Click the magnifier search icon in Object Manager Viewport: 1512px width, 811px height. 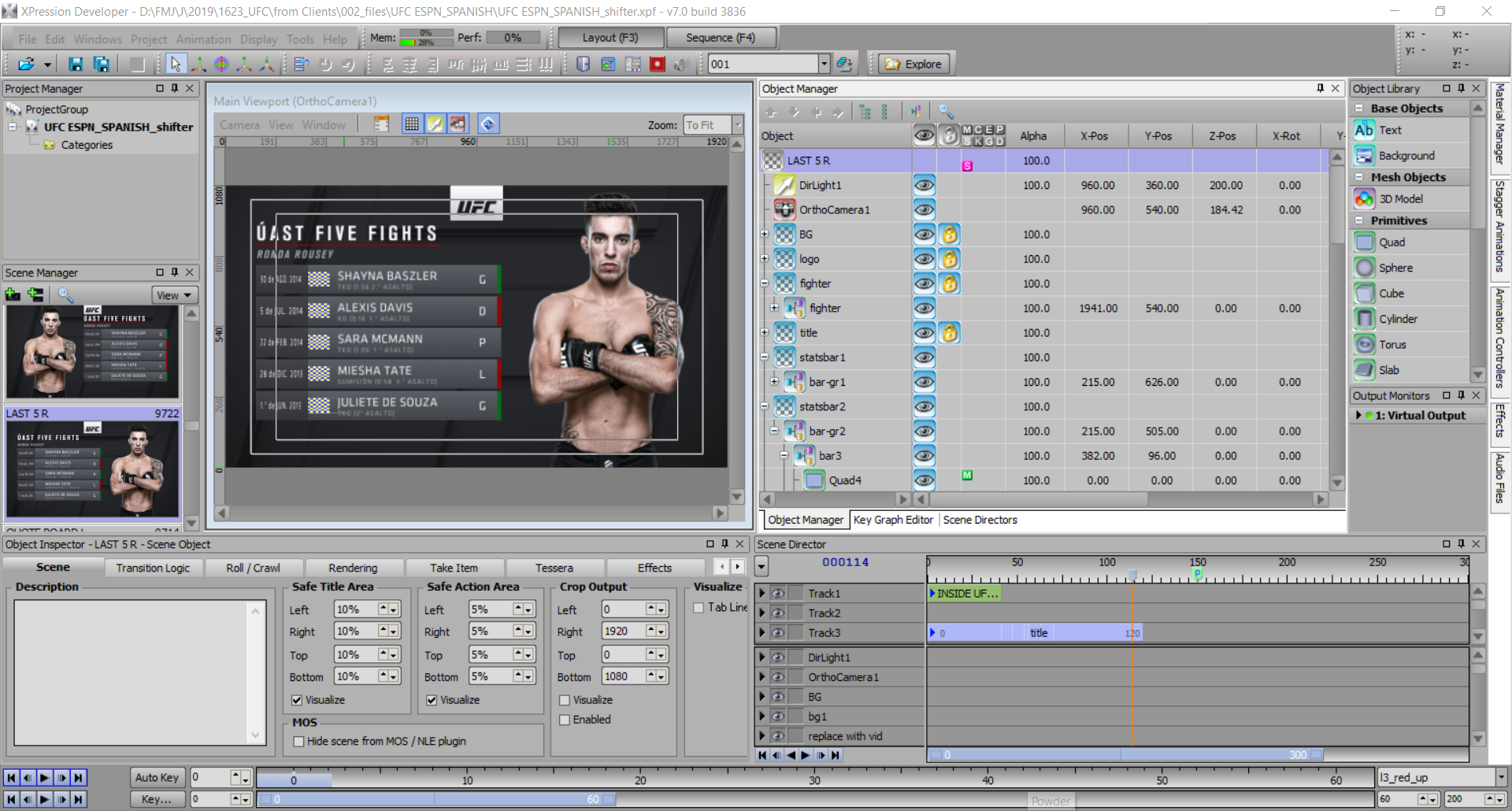click(946, 112)
